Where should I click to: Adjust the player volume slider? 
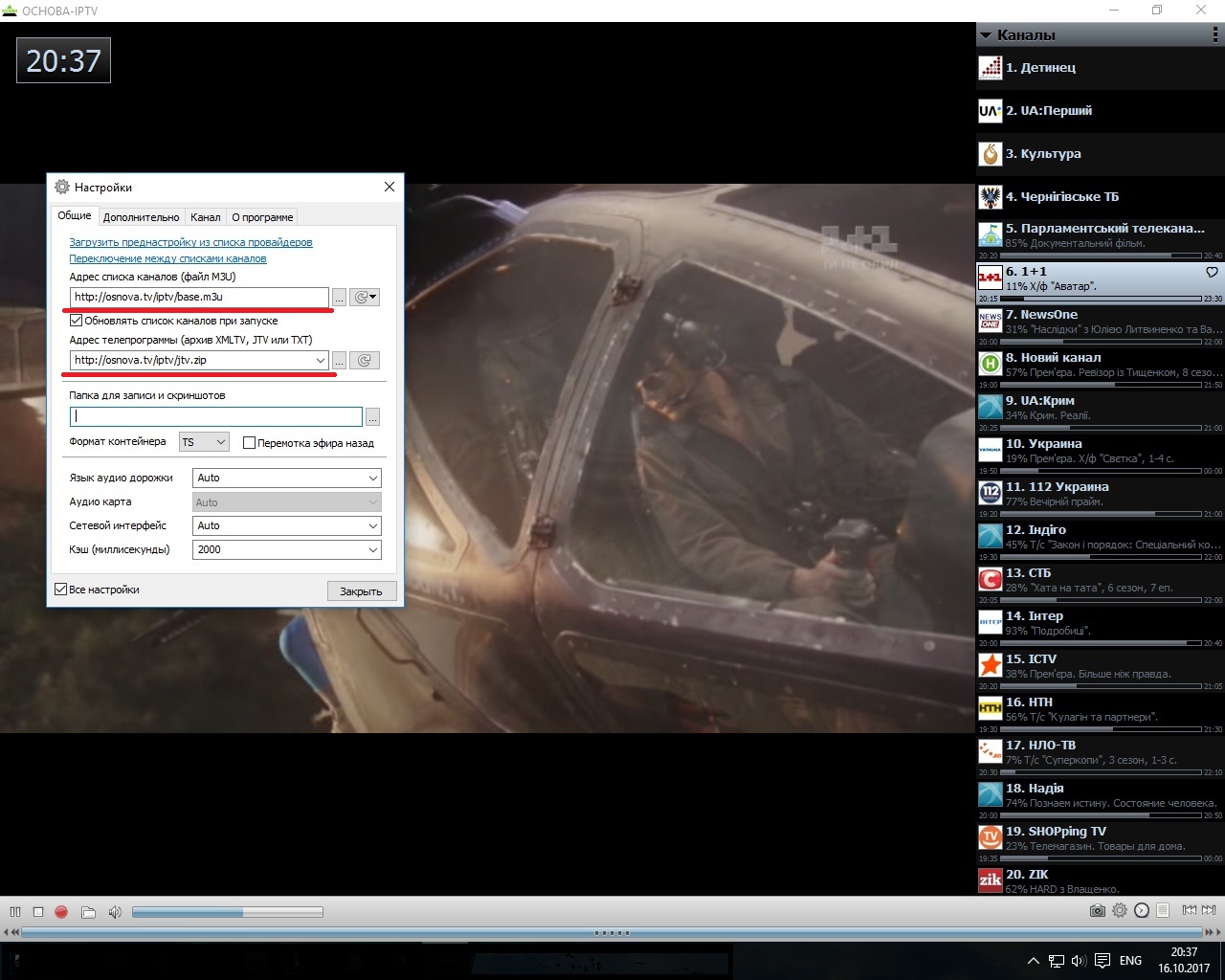[x=228, y=912]
